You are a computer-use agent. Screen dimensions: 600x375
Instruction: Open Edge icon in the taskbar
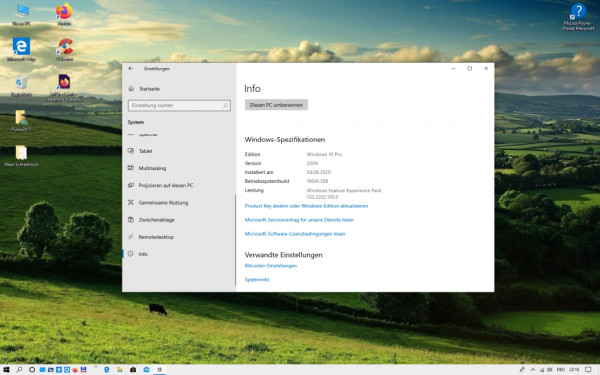(x=107, y=370)
